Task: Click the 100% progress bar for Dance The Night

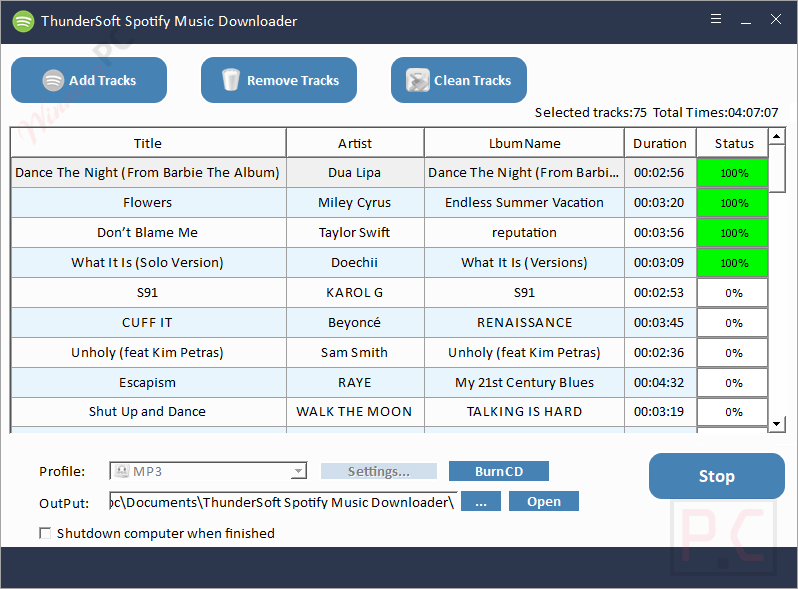Action: 733,173
